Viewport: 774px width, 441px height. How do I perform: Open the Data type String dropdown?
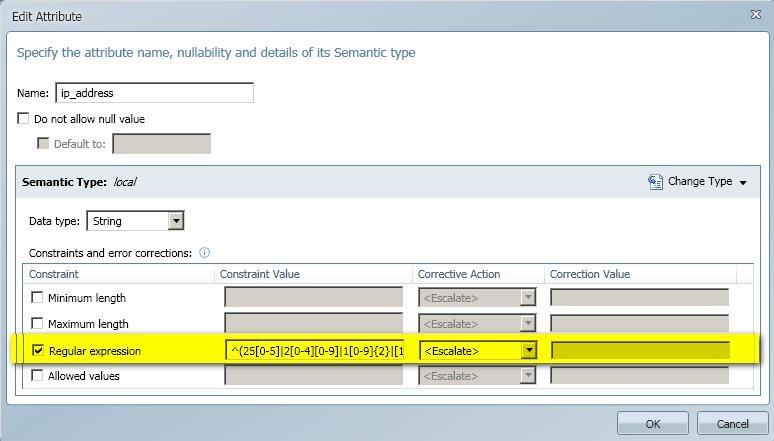[x=176, y=221]
